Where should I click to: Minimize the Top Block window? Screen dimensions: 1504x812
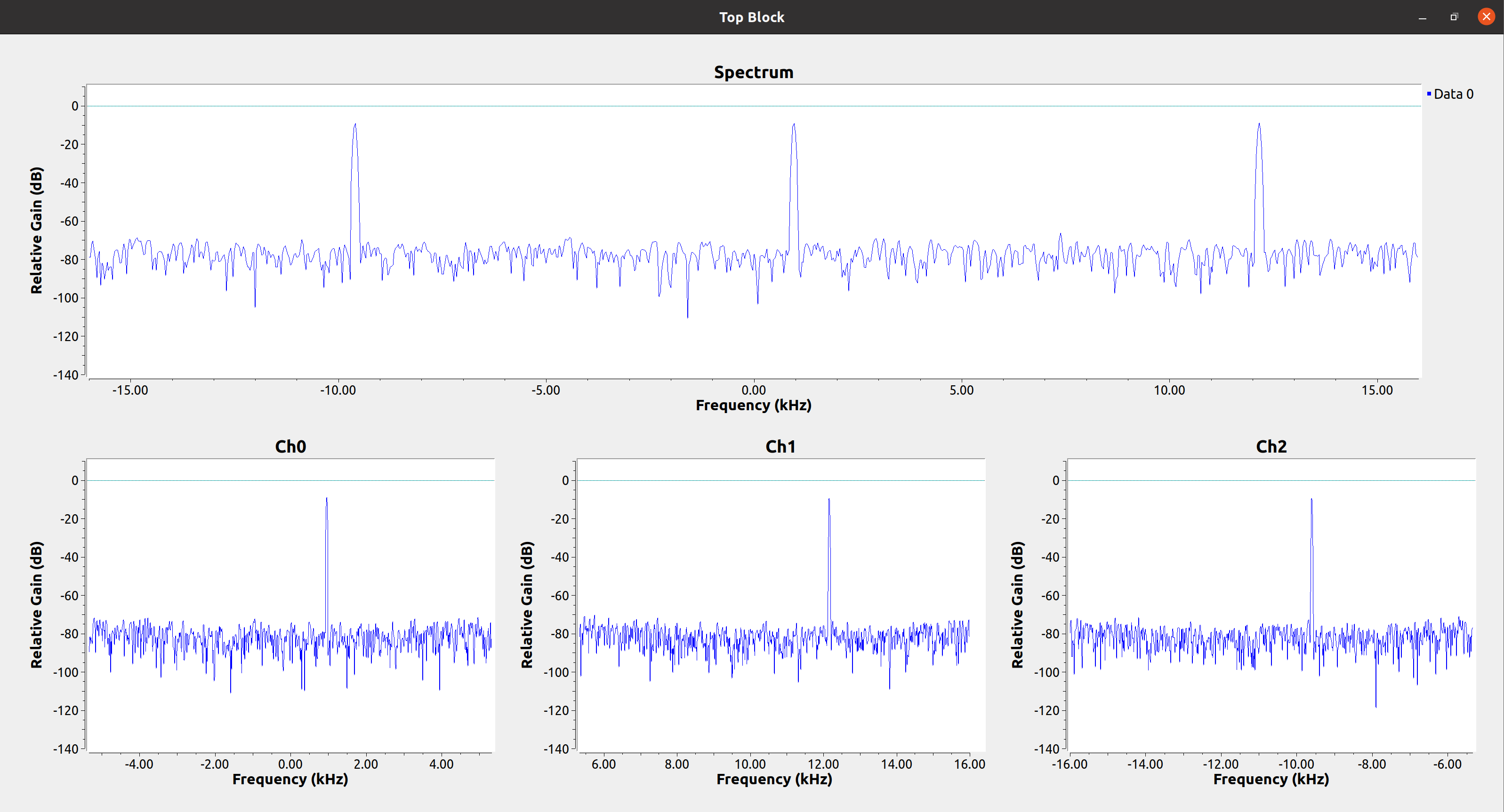tap(1422, 17)
